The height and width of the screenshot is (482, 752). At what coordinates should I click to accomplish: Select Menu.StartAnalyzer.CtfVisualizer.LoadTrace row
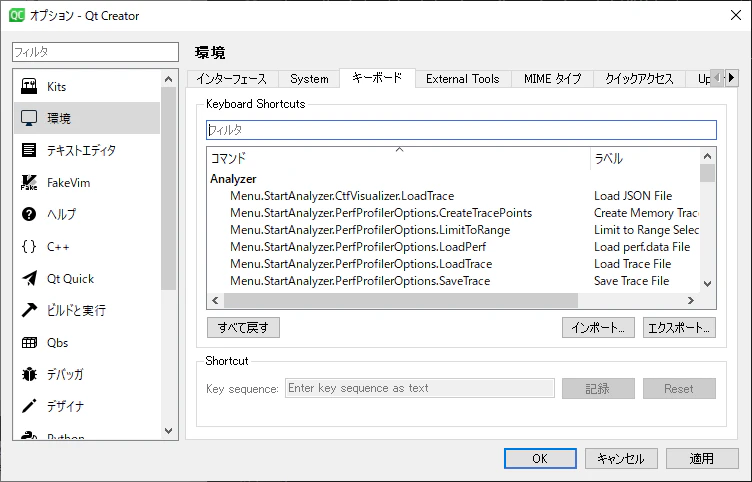[453, 196]
